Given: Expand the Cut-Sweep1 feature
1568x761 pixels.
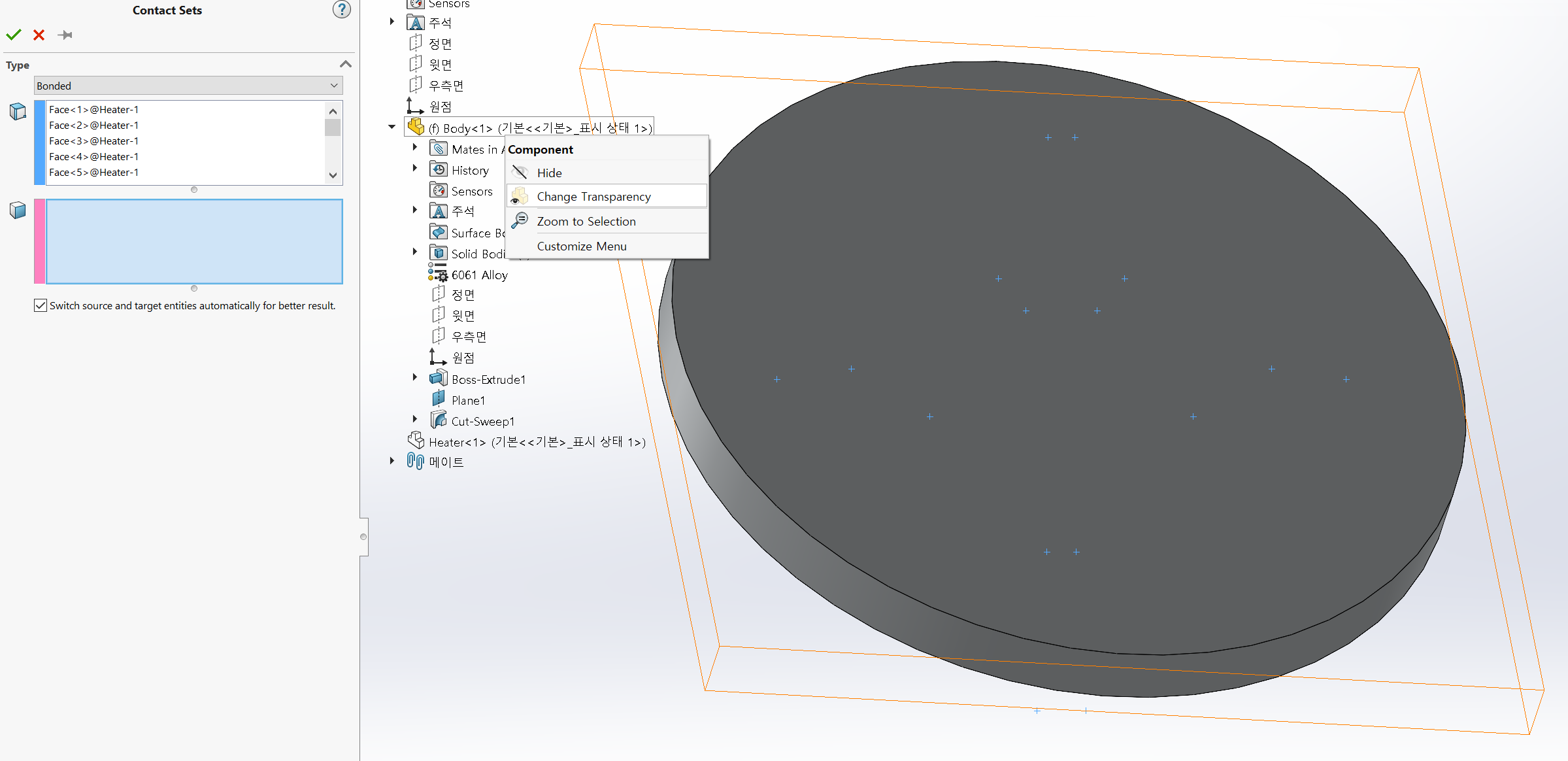Looking at the screenshot, I should pyautogui.click(x=415, y=419).
